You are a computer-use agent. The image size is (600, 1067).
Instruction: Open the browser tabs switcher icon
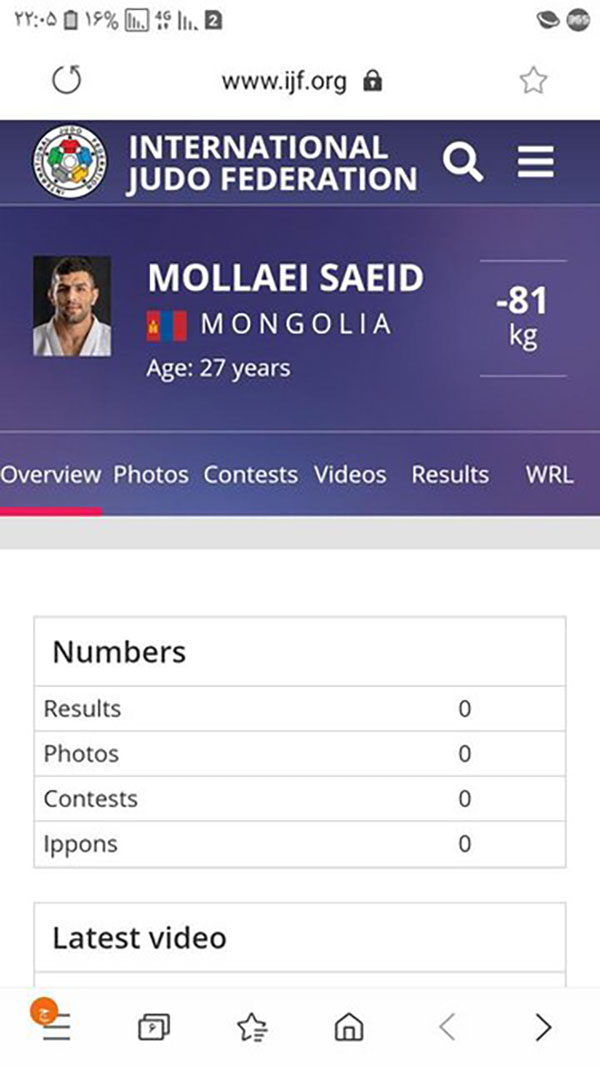click(154, 1027)
